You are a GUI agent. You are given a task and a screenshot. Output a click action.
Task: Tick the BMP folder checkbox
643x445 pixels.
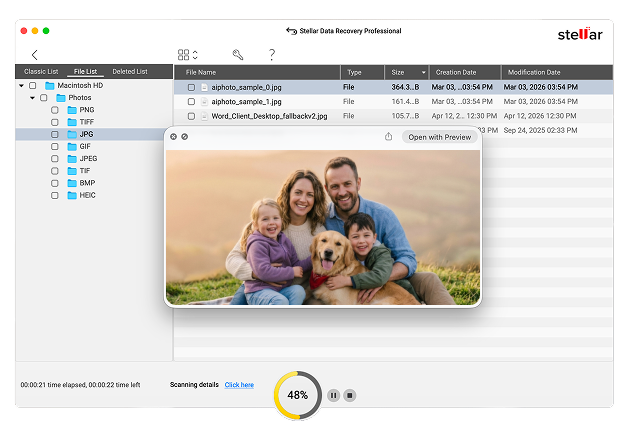click(55, 183)
